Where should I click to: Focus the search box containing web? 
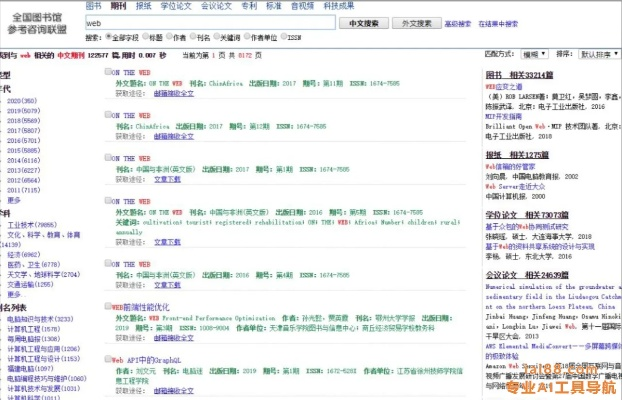[211, 23]
